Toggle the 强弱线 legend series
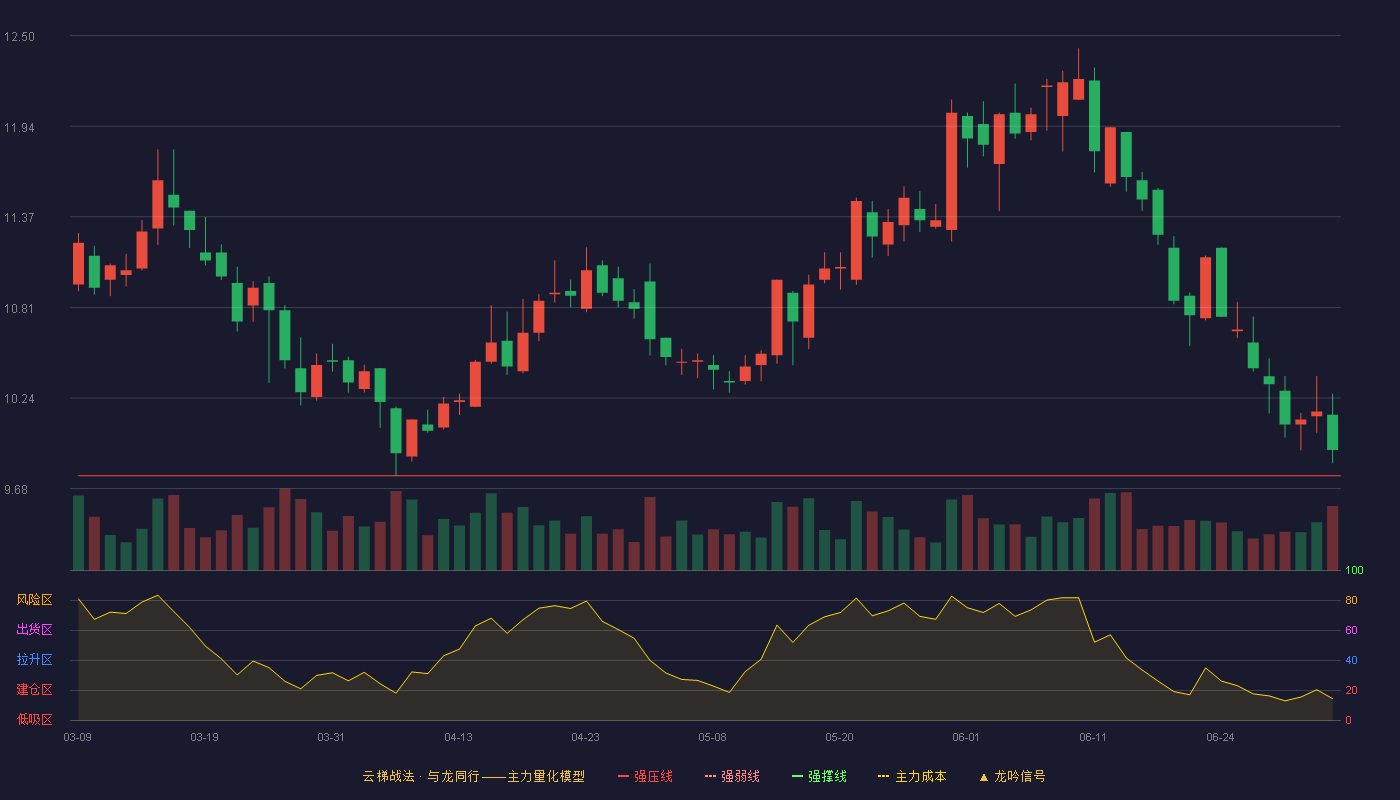 tap(732, 776)
